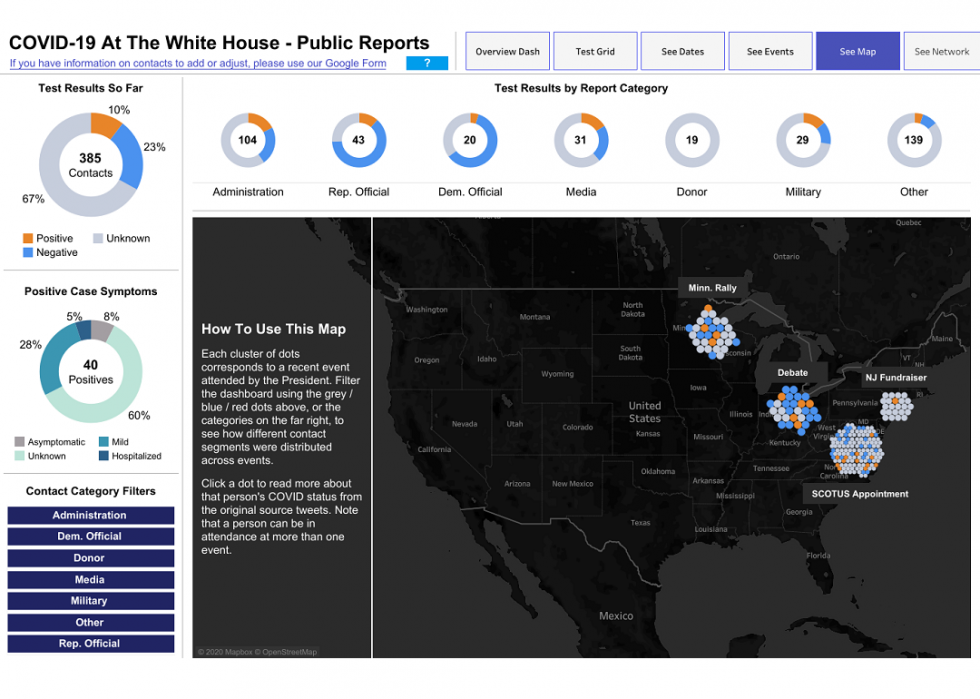Select the Military donut chart showing 29
980x699 pixels.
click(803, 140)
